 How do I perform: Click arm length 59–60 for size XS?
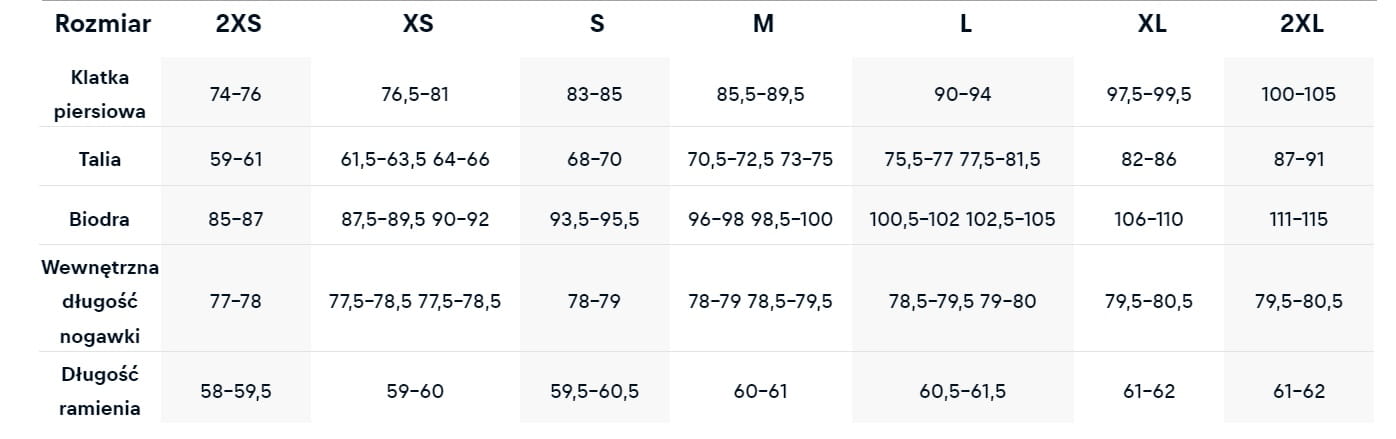(x=415, y=391)
